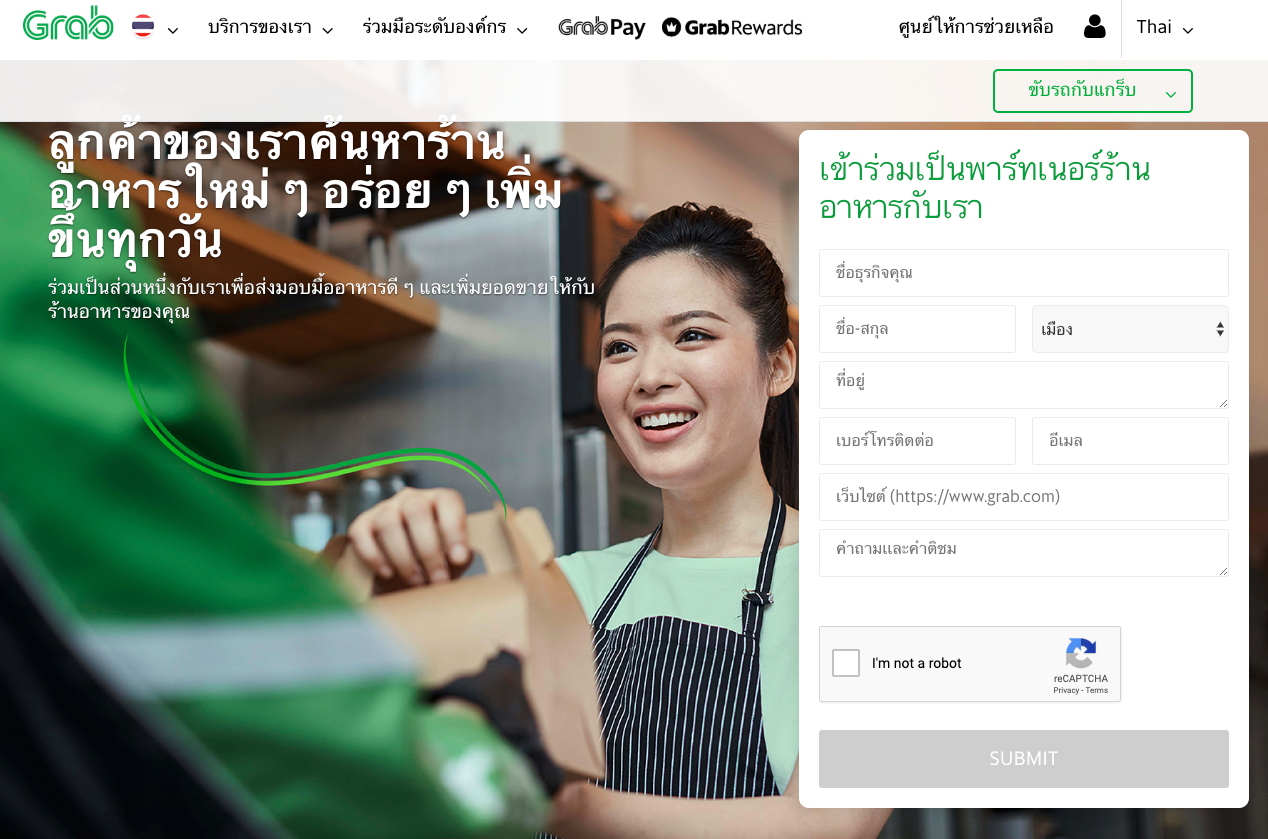Click the reCAPTCHA logo icon

1081,655
